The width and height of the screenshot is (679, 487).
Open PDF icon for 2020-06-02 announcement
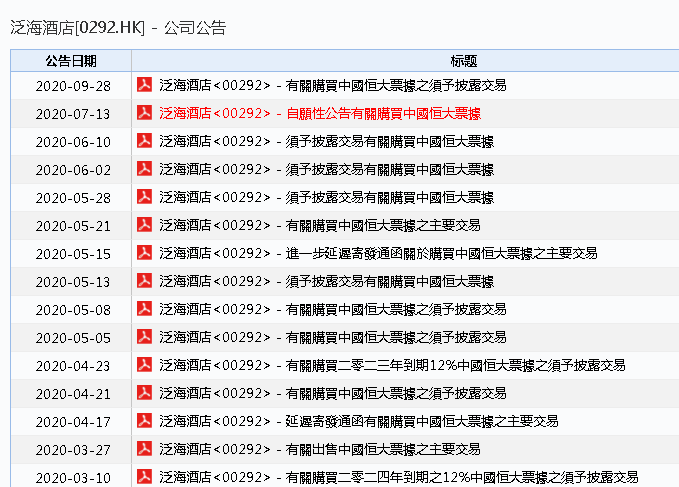tap(144, 168)
